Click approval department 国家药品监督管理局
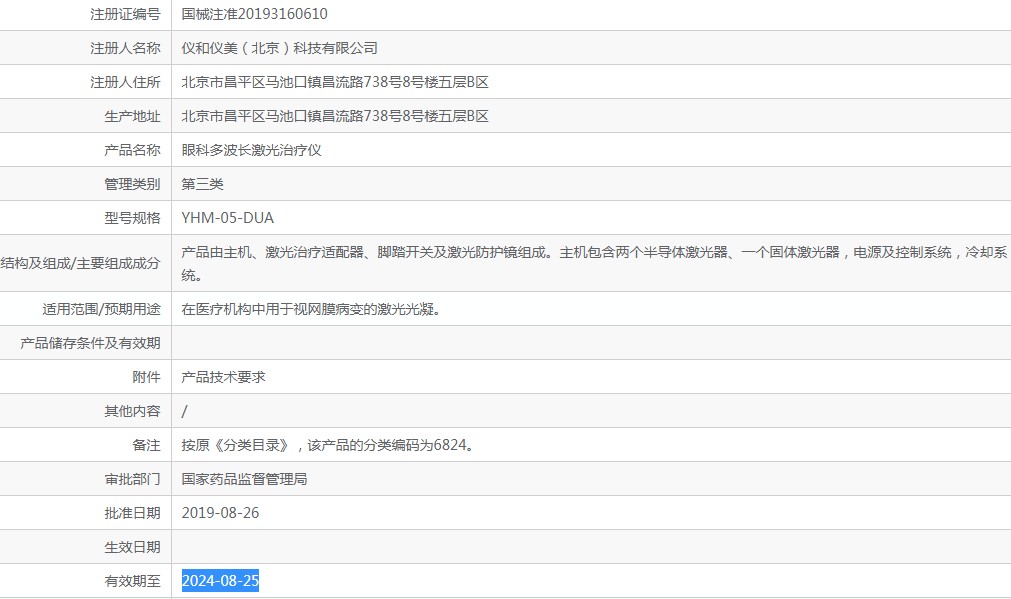1011x599 pixels. point(244,480)
